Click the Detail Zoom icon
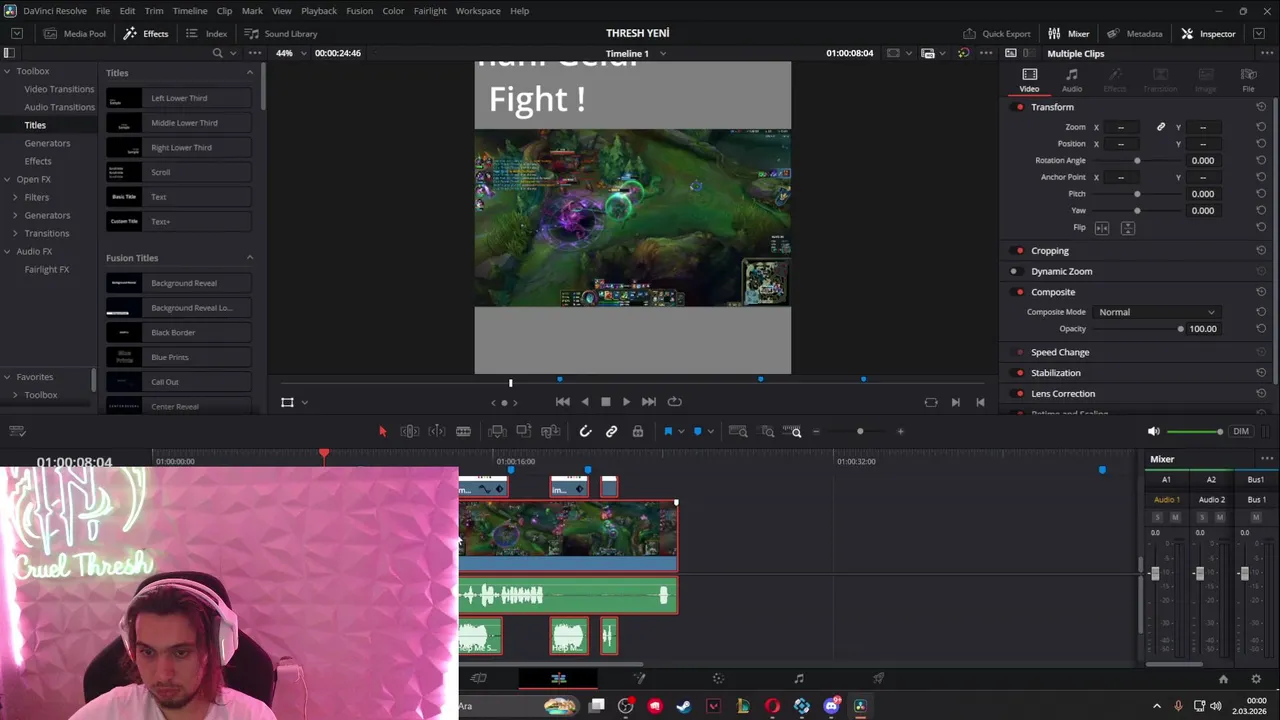Viewport: 1280px width, 720px height. tap(767, 431)
